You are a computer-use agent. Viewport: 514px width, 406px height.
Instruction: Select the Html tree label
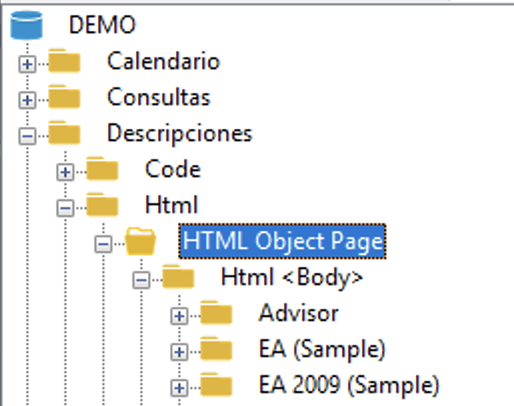tap(172, 204)
